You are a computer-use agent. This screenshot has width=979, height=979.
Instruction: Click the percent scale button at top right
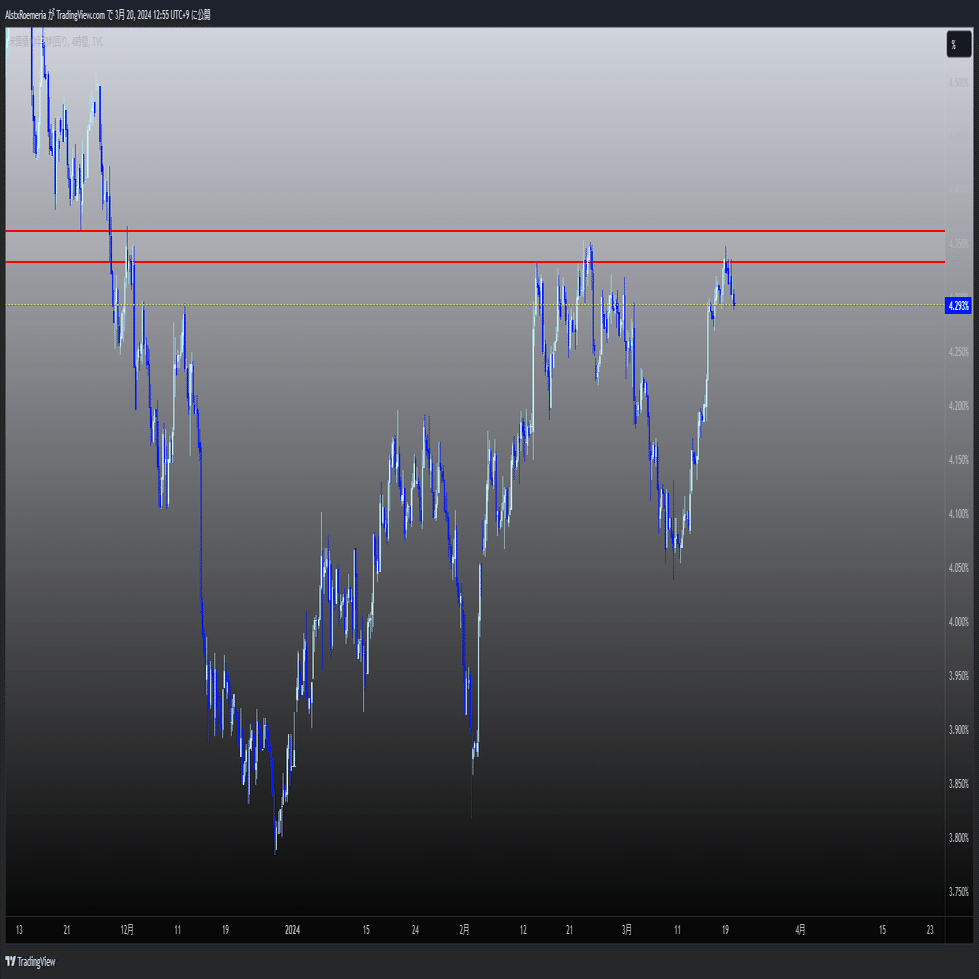(x=958, y=44)
